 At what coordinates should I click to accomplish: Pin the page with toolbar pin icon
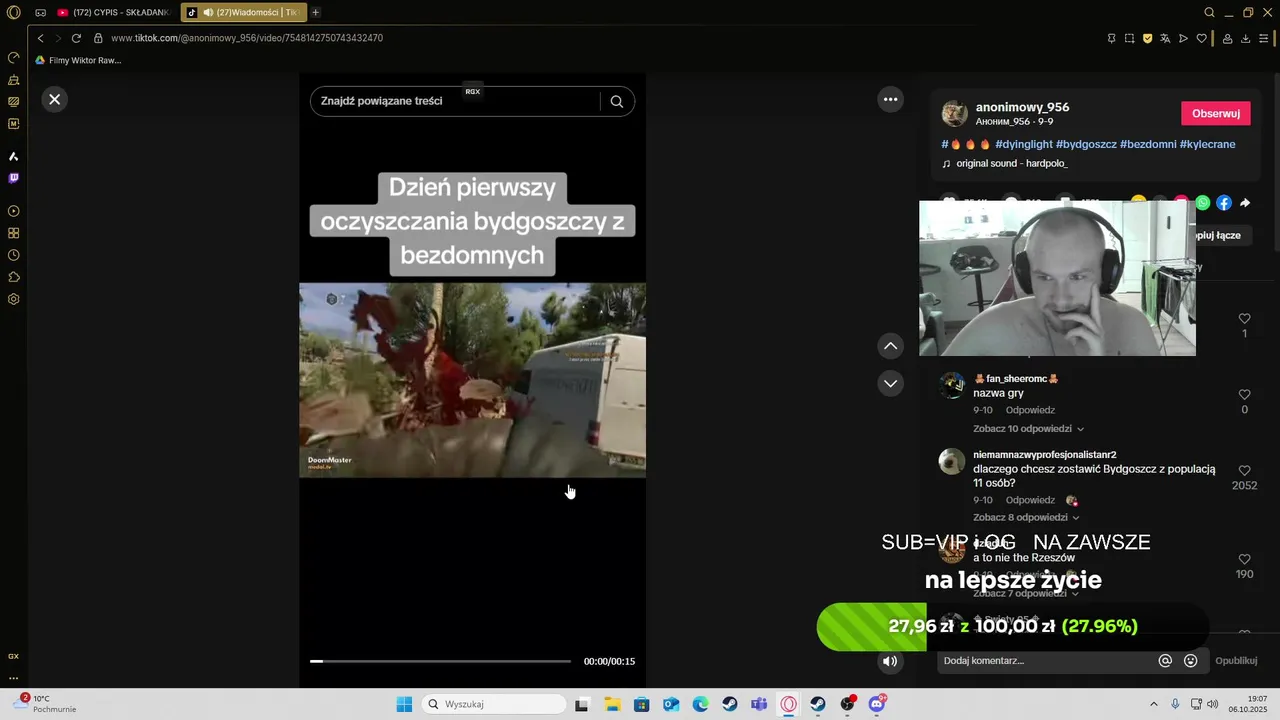click(x=1111, y=38)
